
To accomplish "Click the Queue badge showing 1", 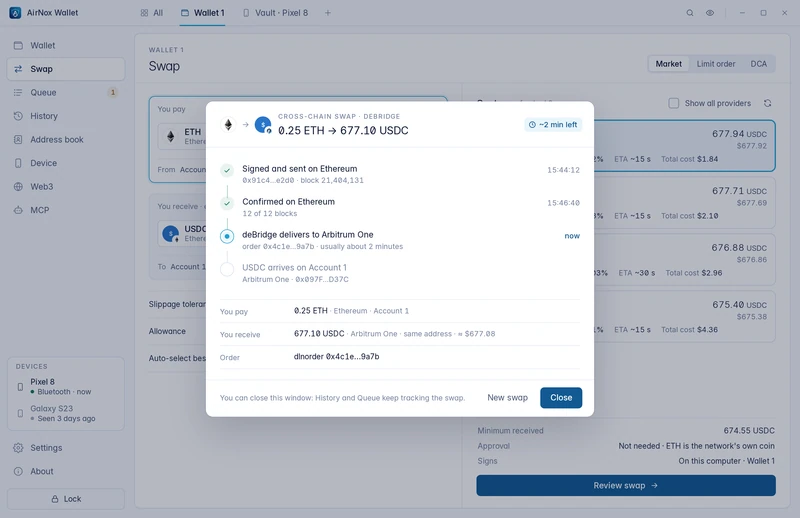I will click(113, 92).
